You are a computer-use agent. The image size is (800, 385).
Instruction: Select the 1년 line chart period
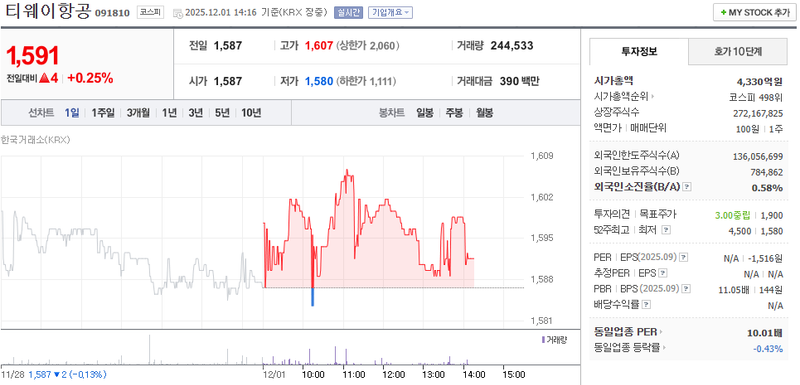tap(169, 113)
